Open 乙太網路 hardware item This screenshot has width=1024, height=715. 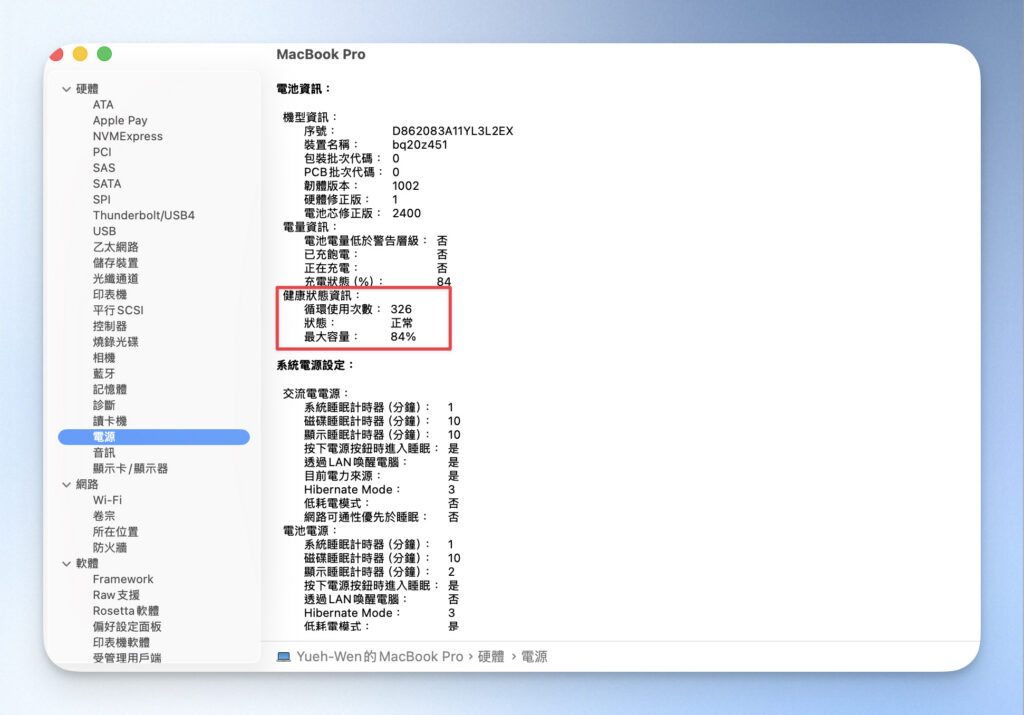pyautogui.click(x=116, y=247)
